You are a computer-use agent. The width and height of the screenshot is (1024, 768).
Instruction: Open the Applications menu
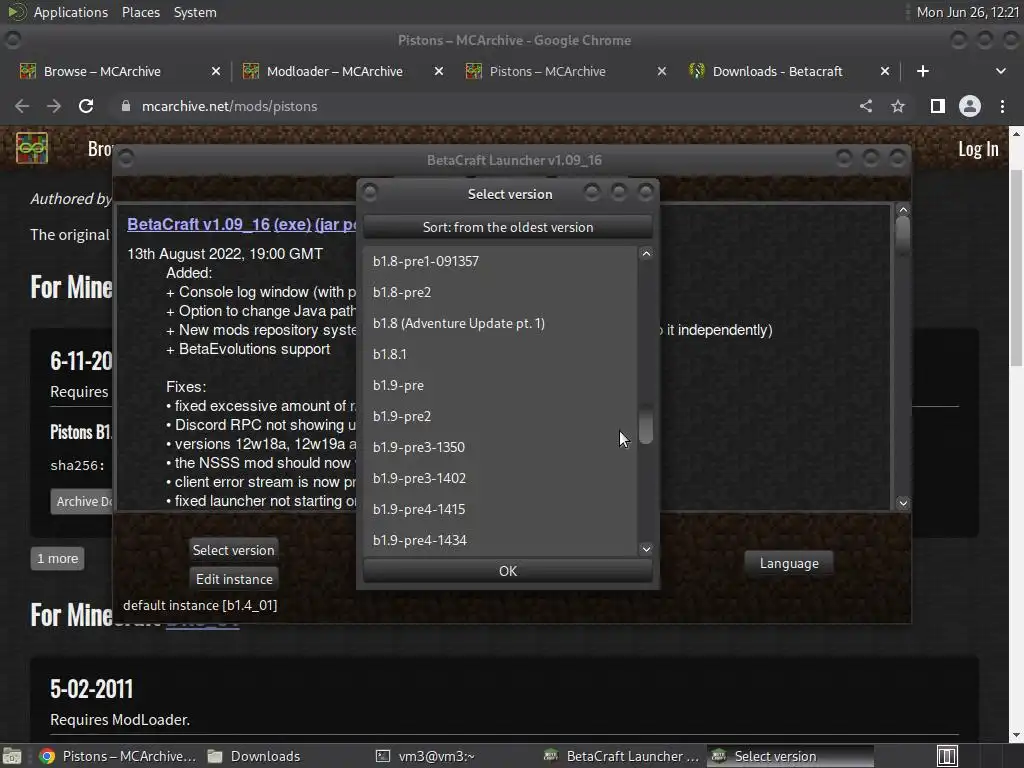click(71, 12)
